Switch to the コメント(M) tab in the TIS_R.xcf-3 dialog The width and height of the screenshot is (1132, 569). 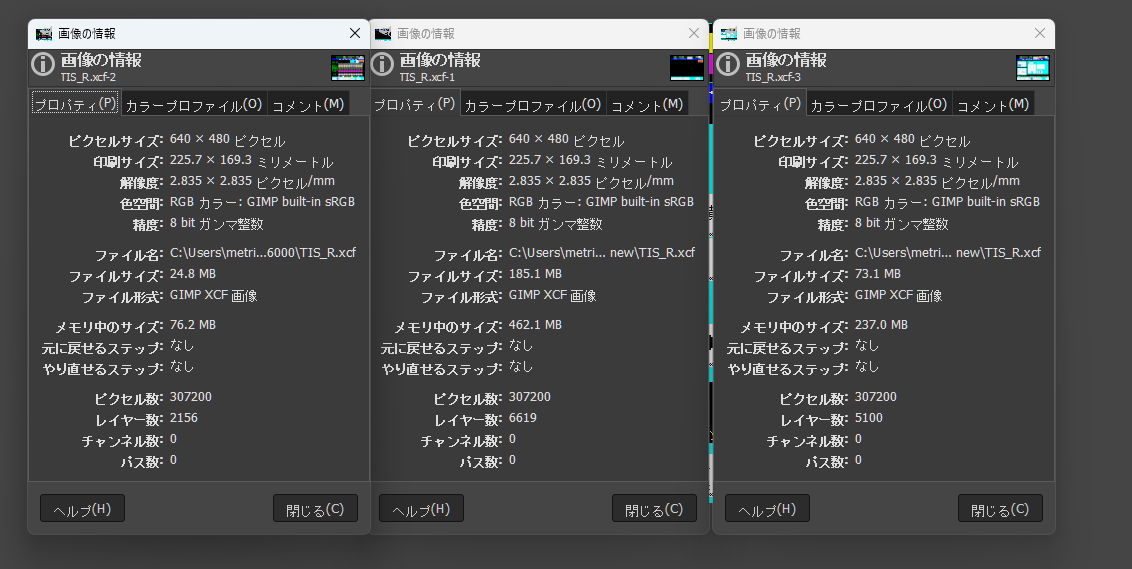(993, 105)
